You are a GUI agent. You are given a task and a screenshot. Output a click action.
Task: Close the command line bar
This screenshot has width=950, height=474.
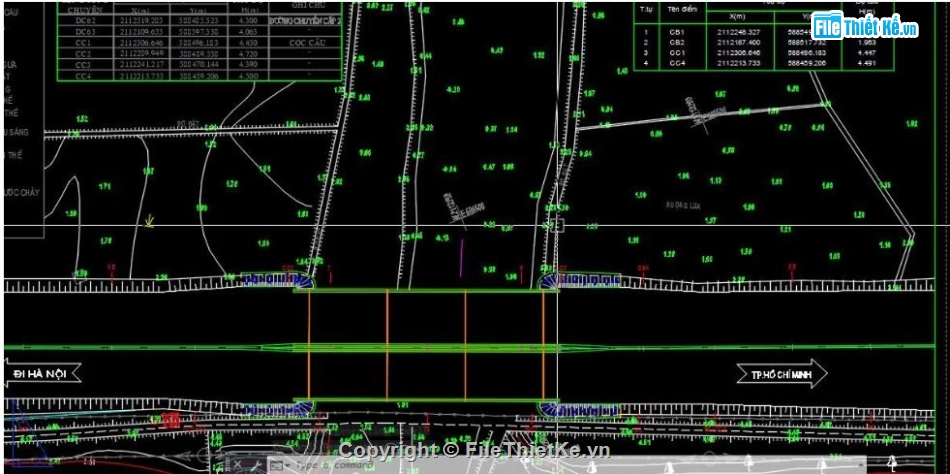pos(238,465)
